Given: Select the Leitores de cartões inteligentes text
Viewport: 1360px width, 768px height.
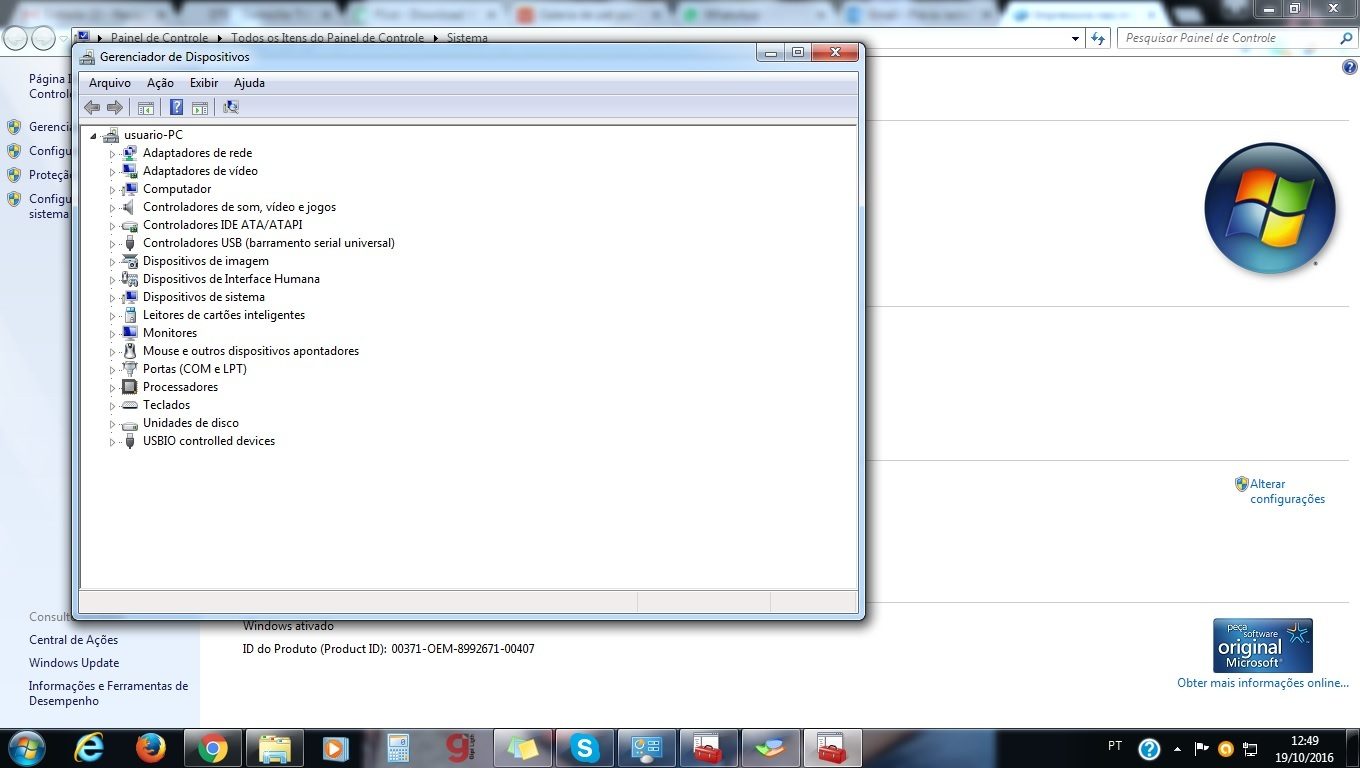Looking at the screenshot, I should pos(224,315).
